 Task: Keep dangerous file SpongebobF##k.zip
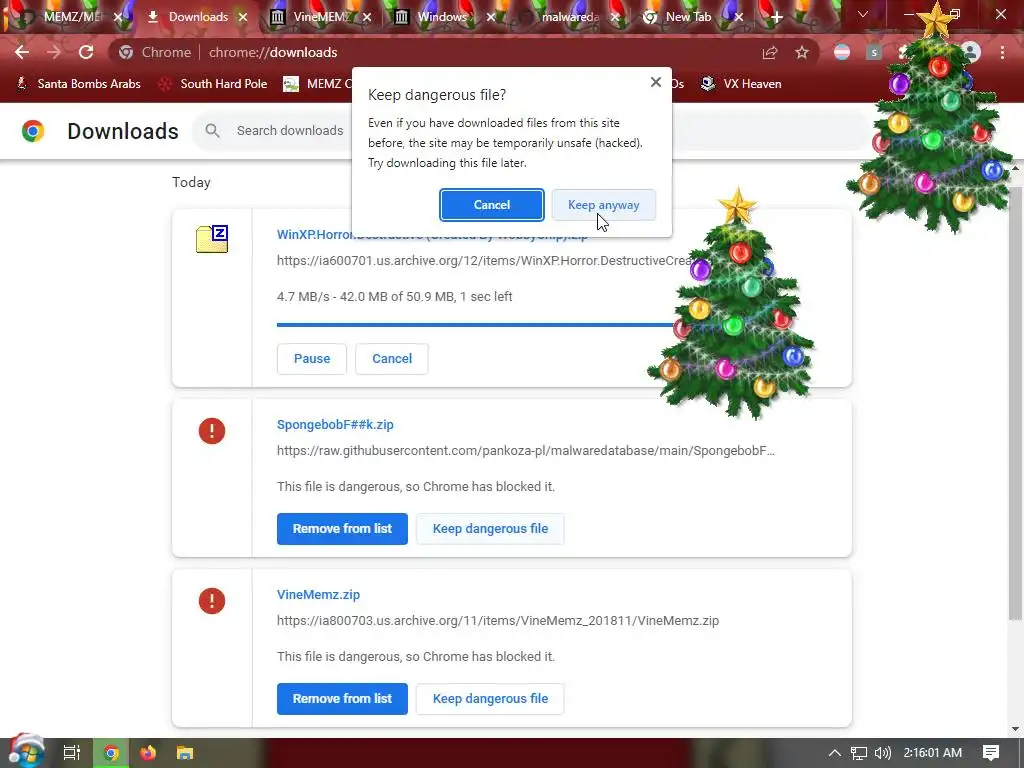490,529
